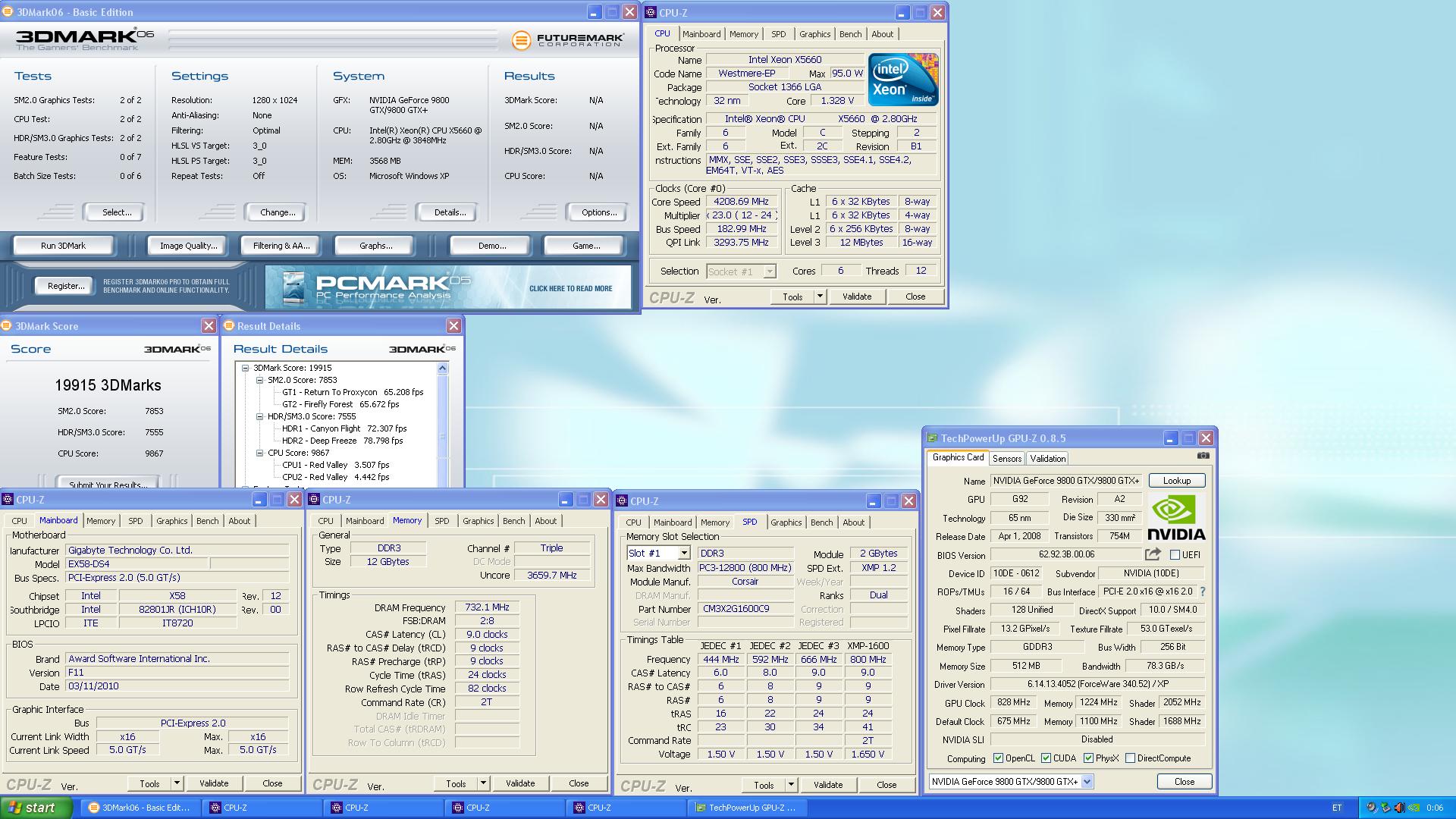Viewport: 1456px width, 819px height.
Task: Click the 3DMark Score window title icon
Action: 7,326
